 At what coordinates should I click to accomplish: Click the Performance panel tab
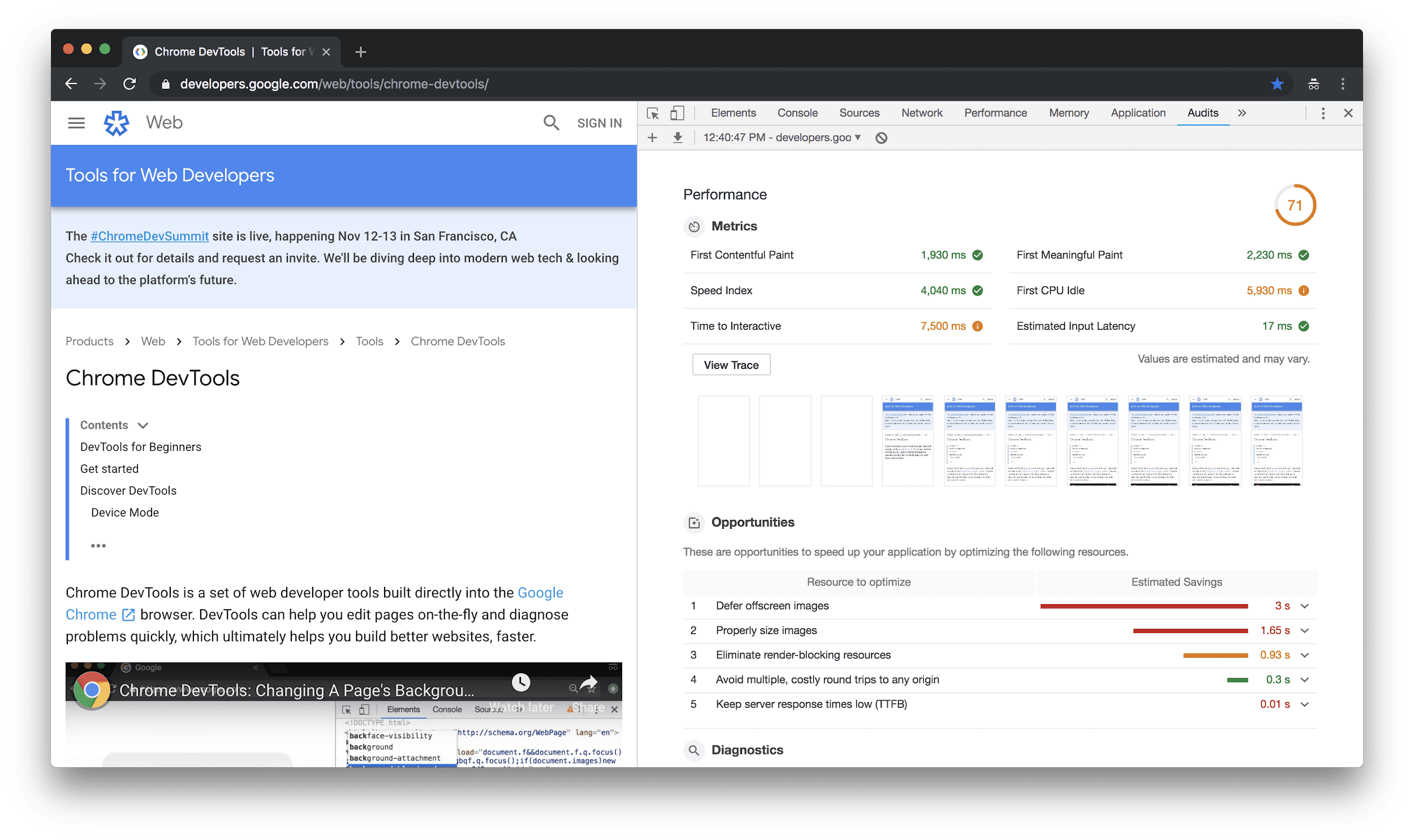[x=994, y=112]
